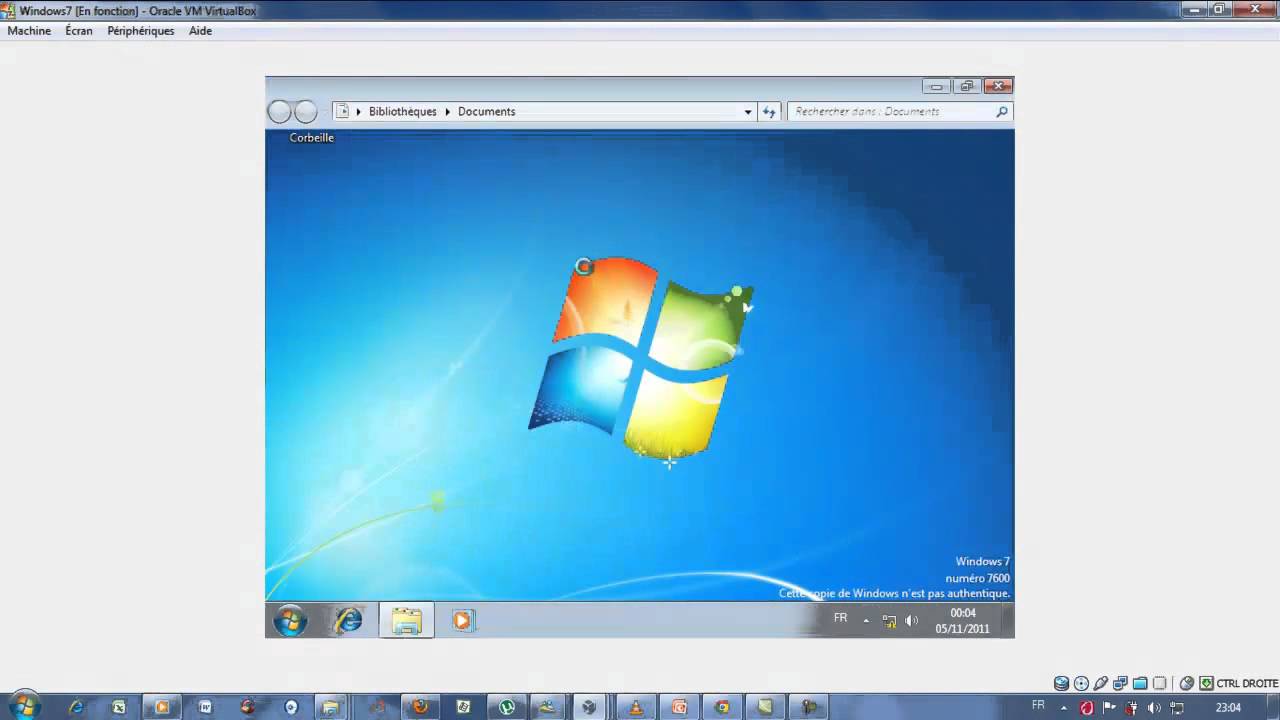Open the host clock showing 23:04

tap(1228, 707)
